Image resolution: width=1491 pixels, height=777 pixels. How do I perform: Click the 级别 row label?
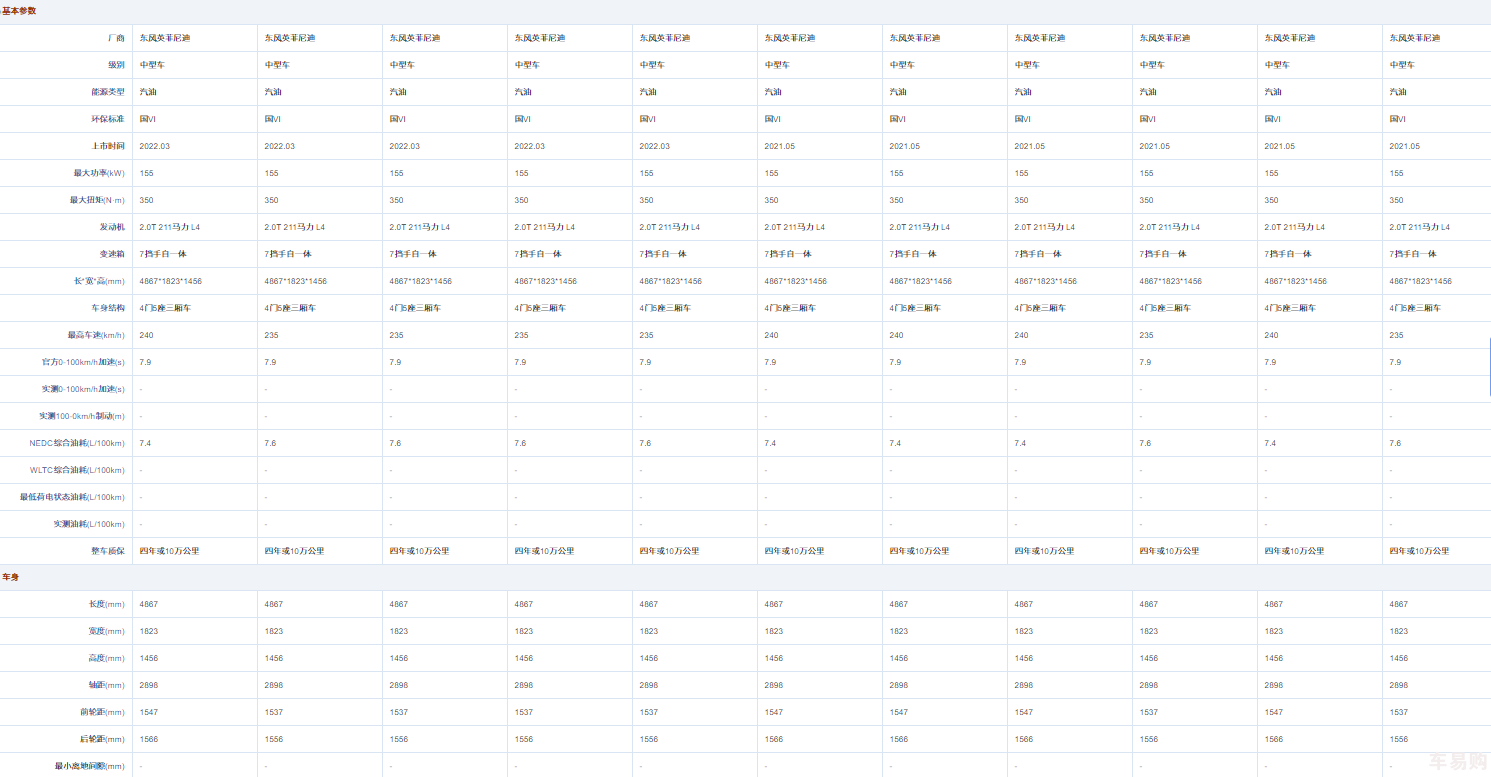[x=116, y=65]
